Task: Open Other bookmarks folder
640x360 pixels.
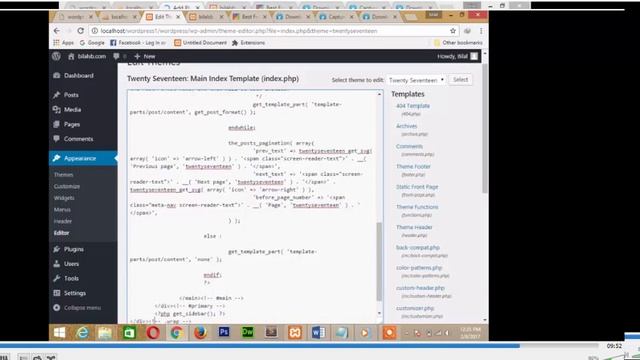Action: pyautogui.click(x=458, y=42)
